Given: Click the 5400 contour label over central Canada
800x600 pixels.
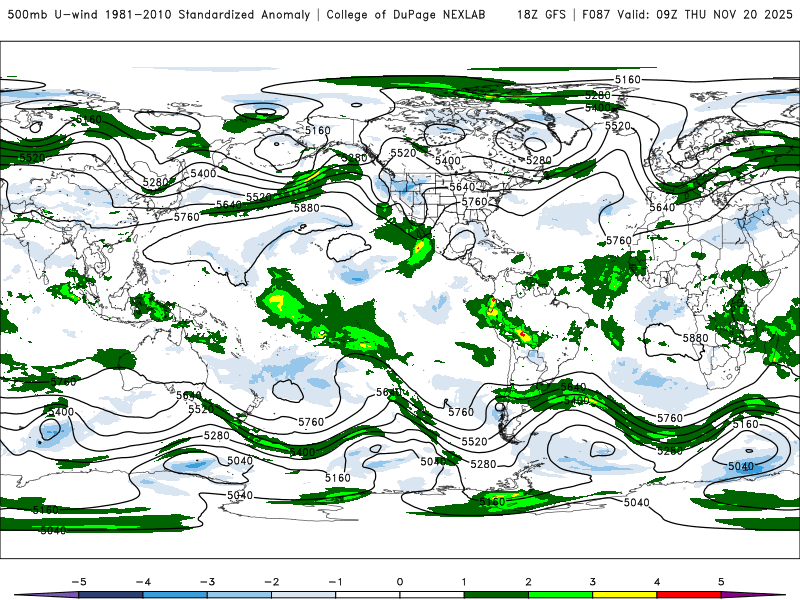Looking at the screenshot, I should coord(448,161).
